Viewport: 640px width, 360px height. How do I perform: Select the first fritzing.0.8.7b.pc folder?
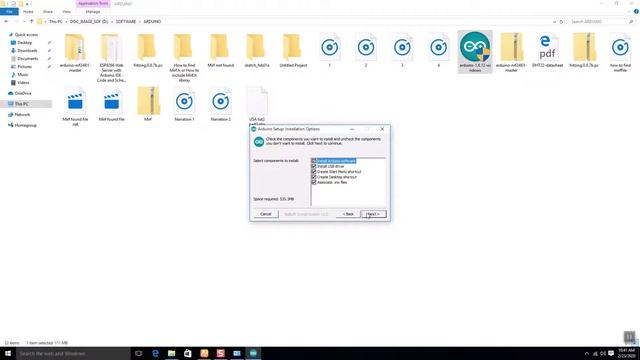(148, 50)
